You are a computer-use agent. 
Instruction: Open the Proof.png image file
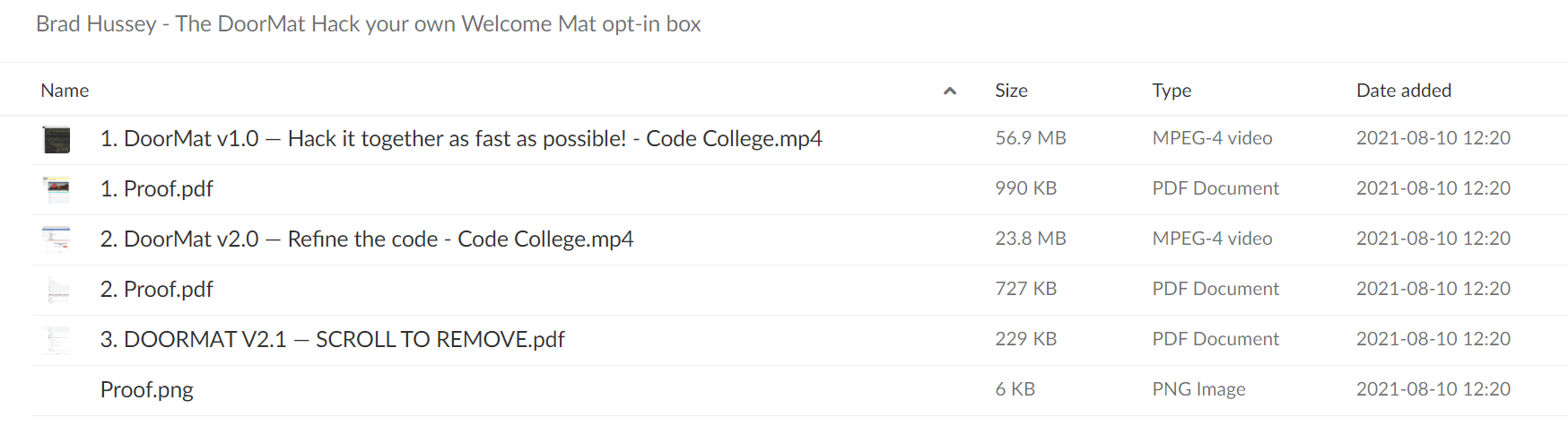coord(147,390)
